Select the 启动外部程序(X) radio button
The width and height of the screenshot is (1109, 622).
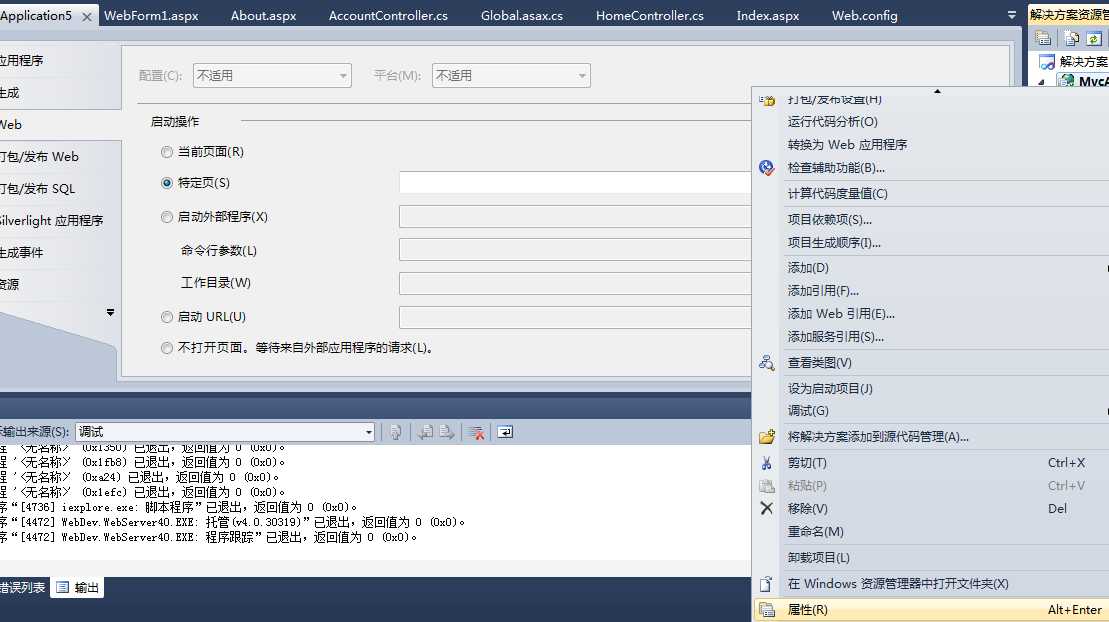(x=167, y=217)
